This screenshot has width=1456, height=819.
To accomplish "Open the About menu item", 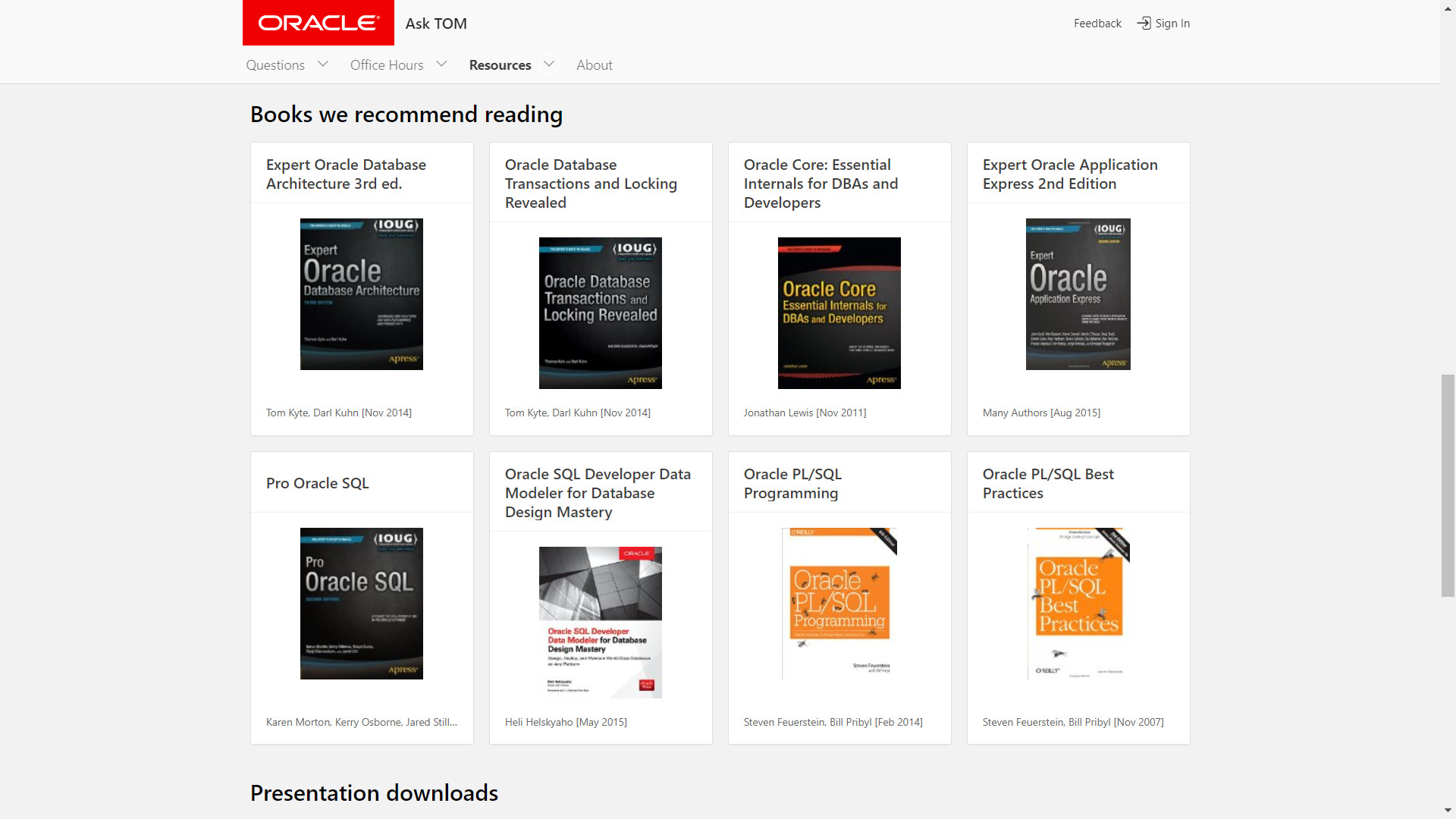I will (594, 65).
